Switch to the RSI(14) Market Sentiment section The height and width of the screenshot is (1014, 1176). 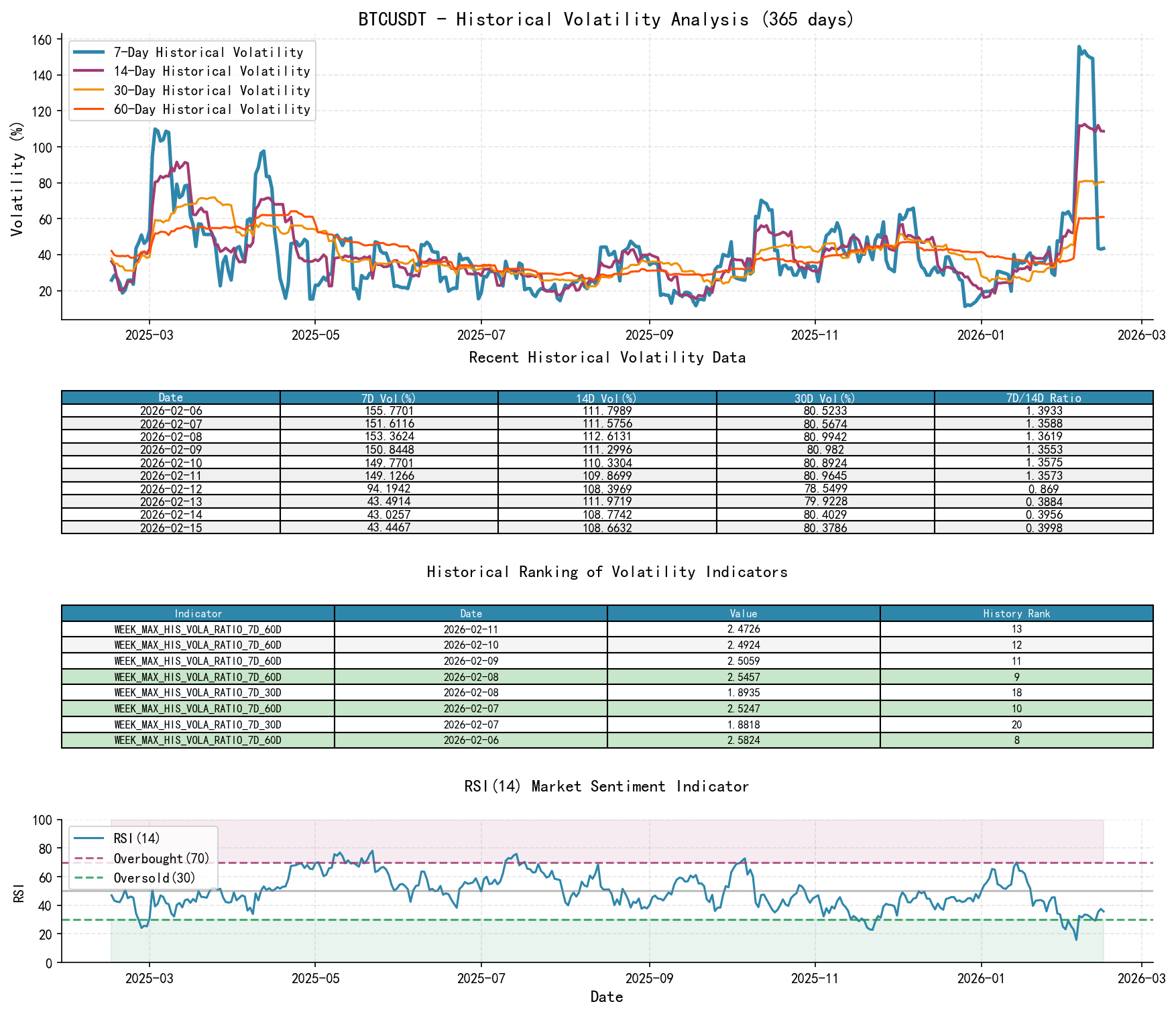(607, 786)
